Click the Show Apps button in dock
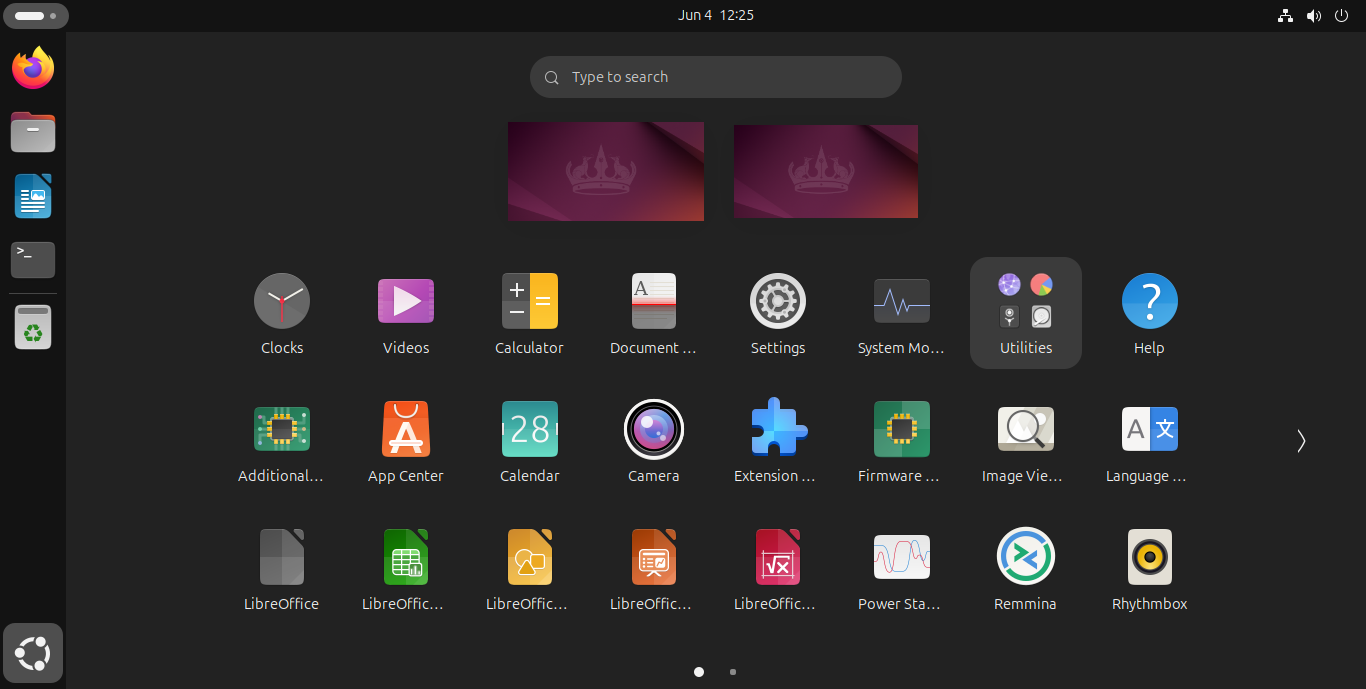1366x689 pixels. [33, 654]
